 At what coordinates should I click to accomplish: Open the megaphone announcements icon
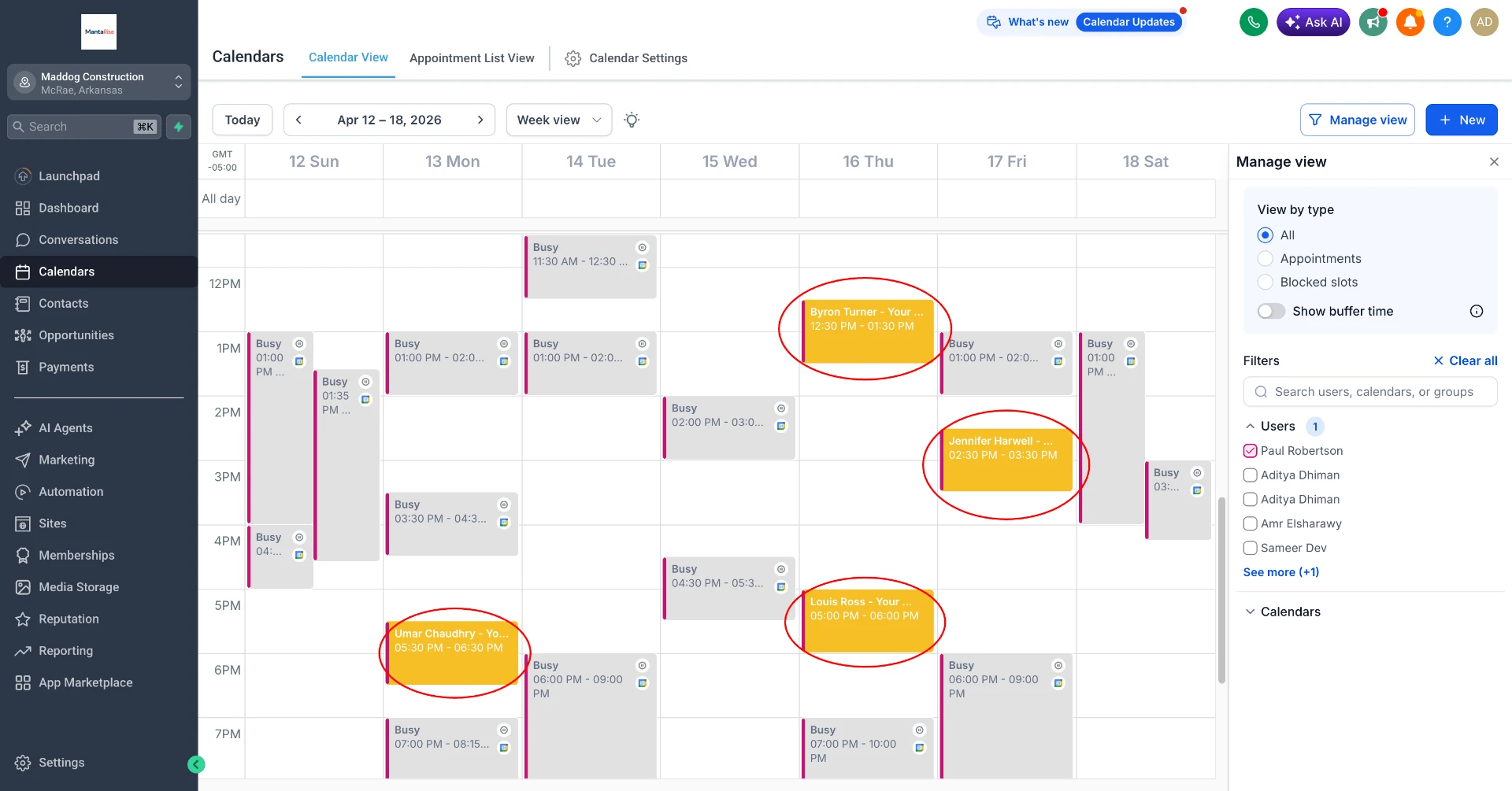click(x=1373, y=22)
